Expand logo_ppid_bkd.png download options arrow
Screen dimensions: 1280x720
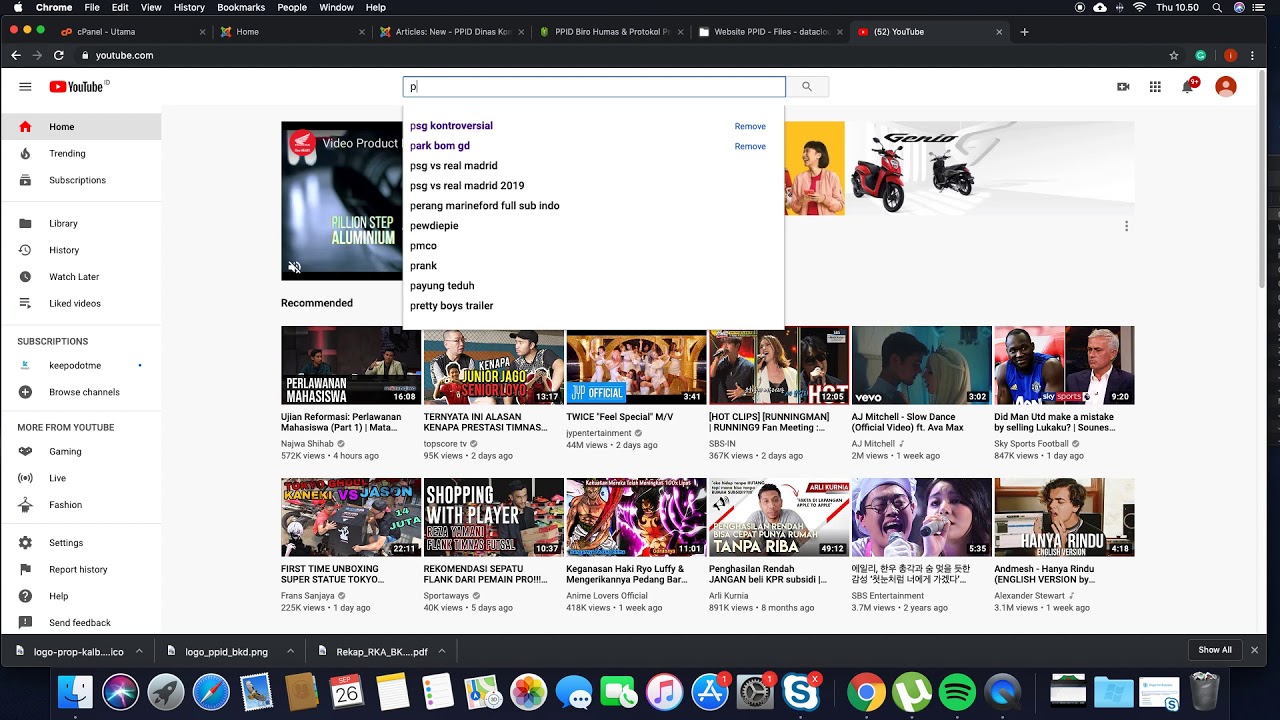coord(290,651)
